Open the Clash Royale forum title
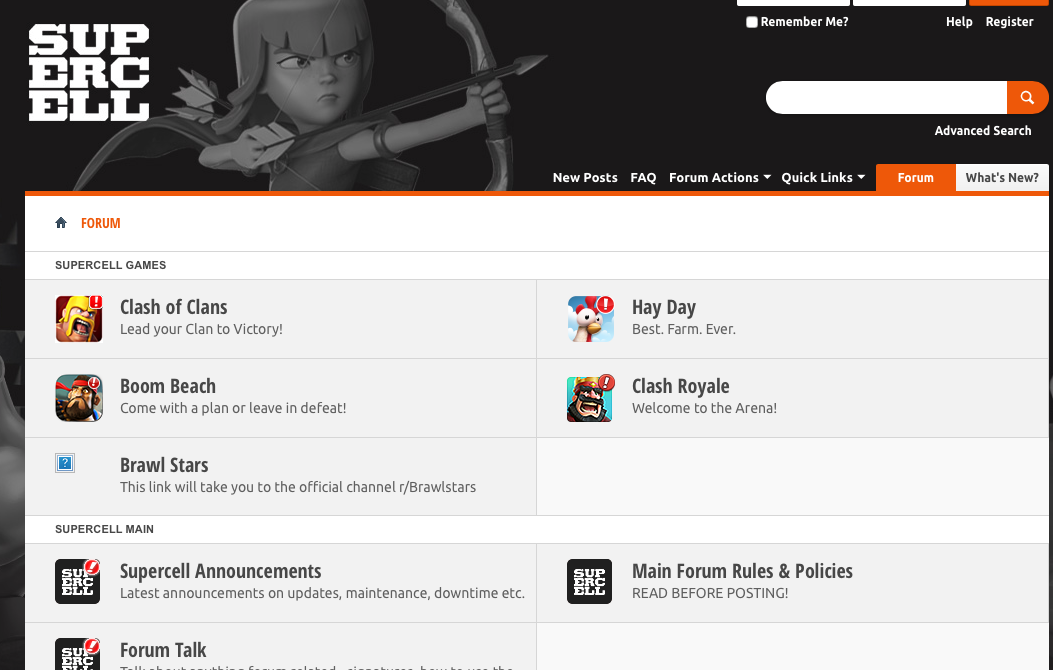Viewport: 1053px width, 670px height. 680,386
